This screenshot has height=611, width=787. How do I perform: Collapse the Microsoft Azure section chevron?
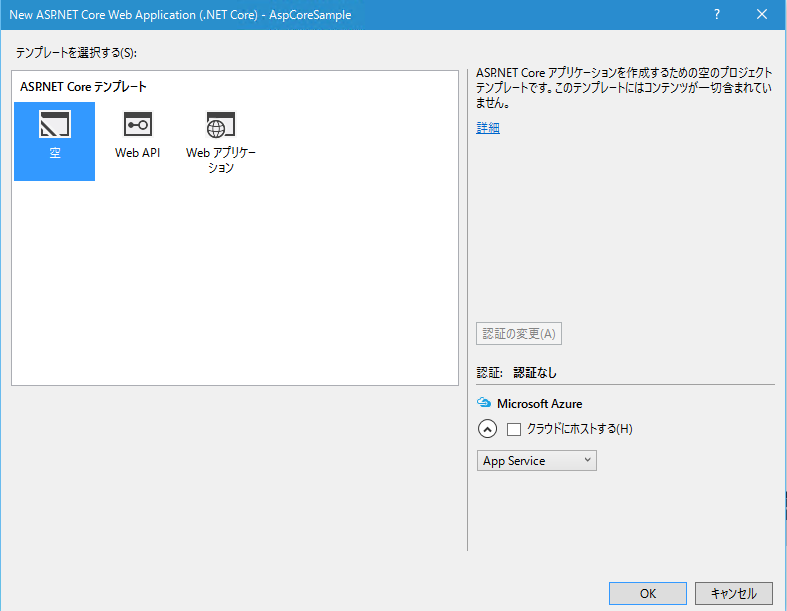(x=487, y=429)
